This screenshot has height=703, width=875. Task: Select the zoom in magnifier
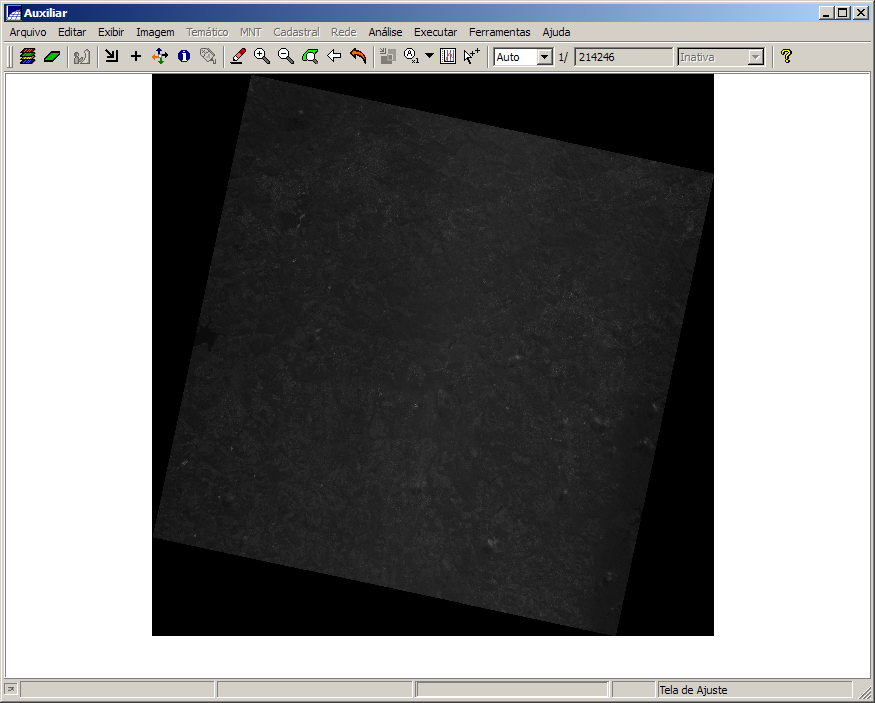pos(262,57)
